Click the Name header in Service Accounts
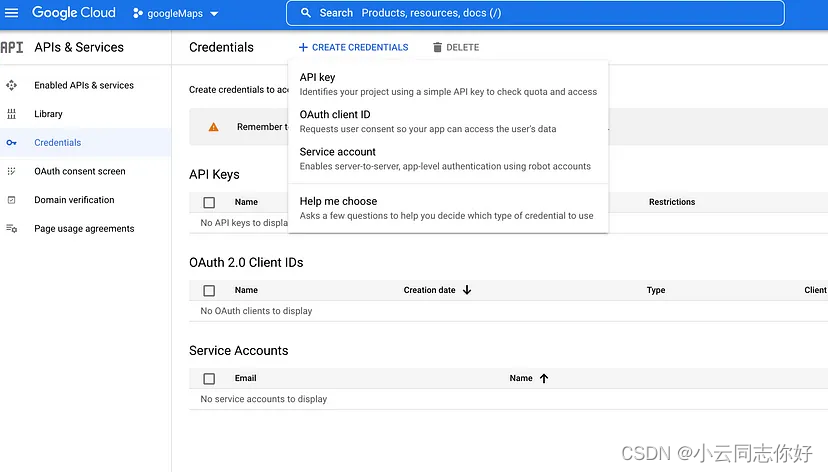The image size is (828, 472). pyautogui.click(x=521, y=378)
